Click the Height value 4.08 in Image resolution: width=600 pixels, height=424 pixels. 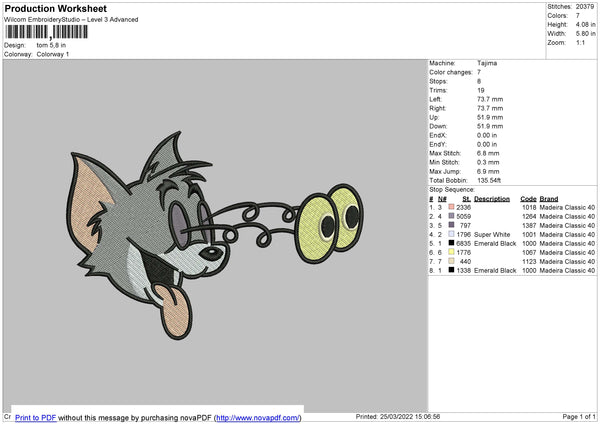585,24
